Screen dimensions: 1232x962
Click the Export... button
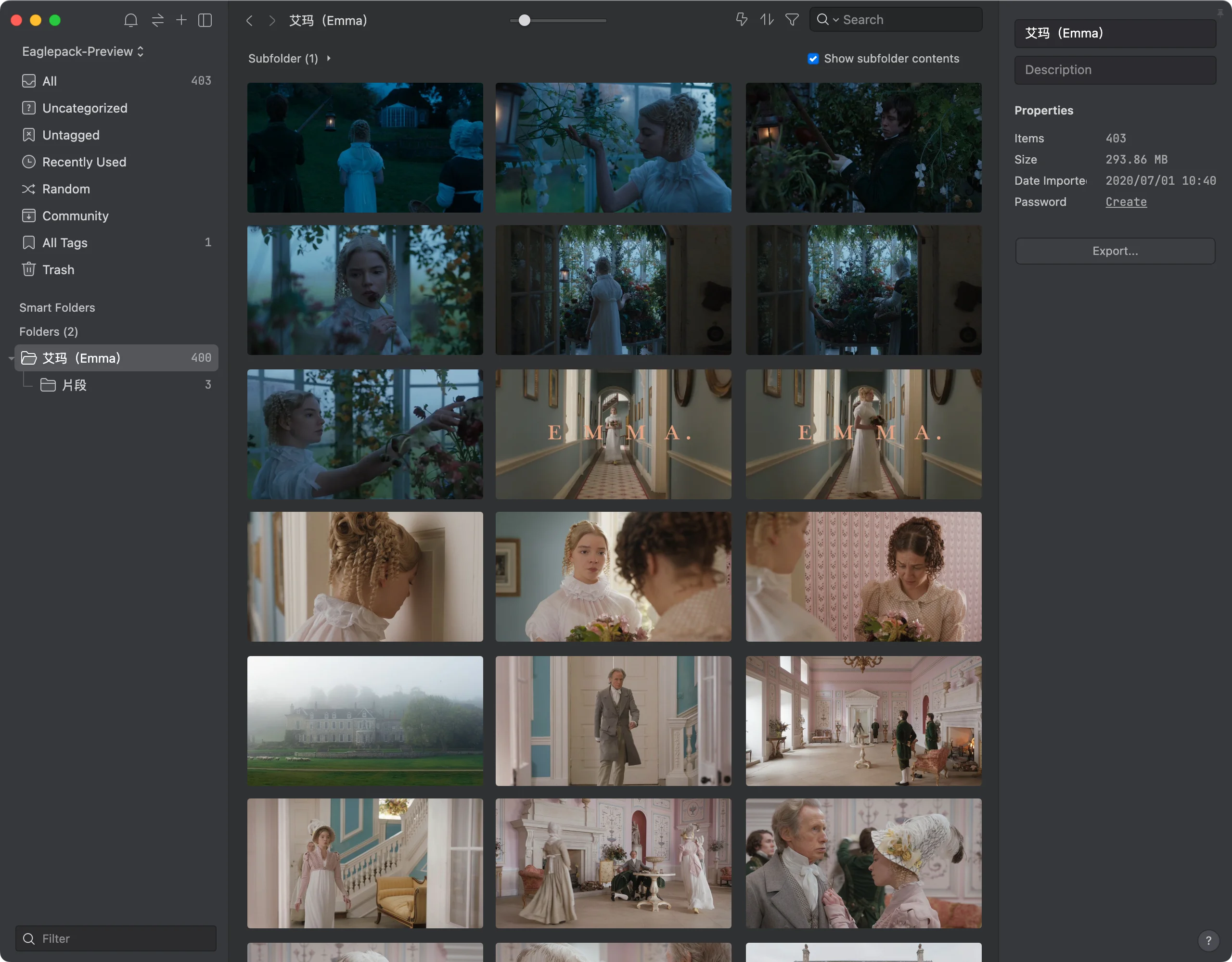tap(1115, 251)
